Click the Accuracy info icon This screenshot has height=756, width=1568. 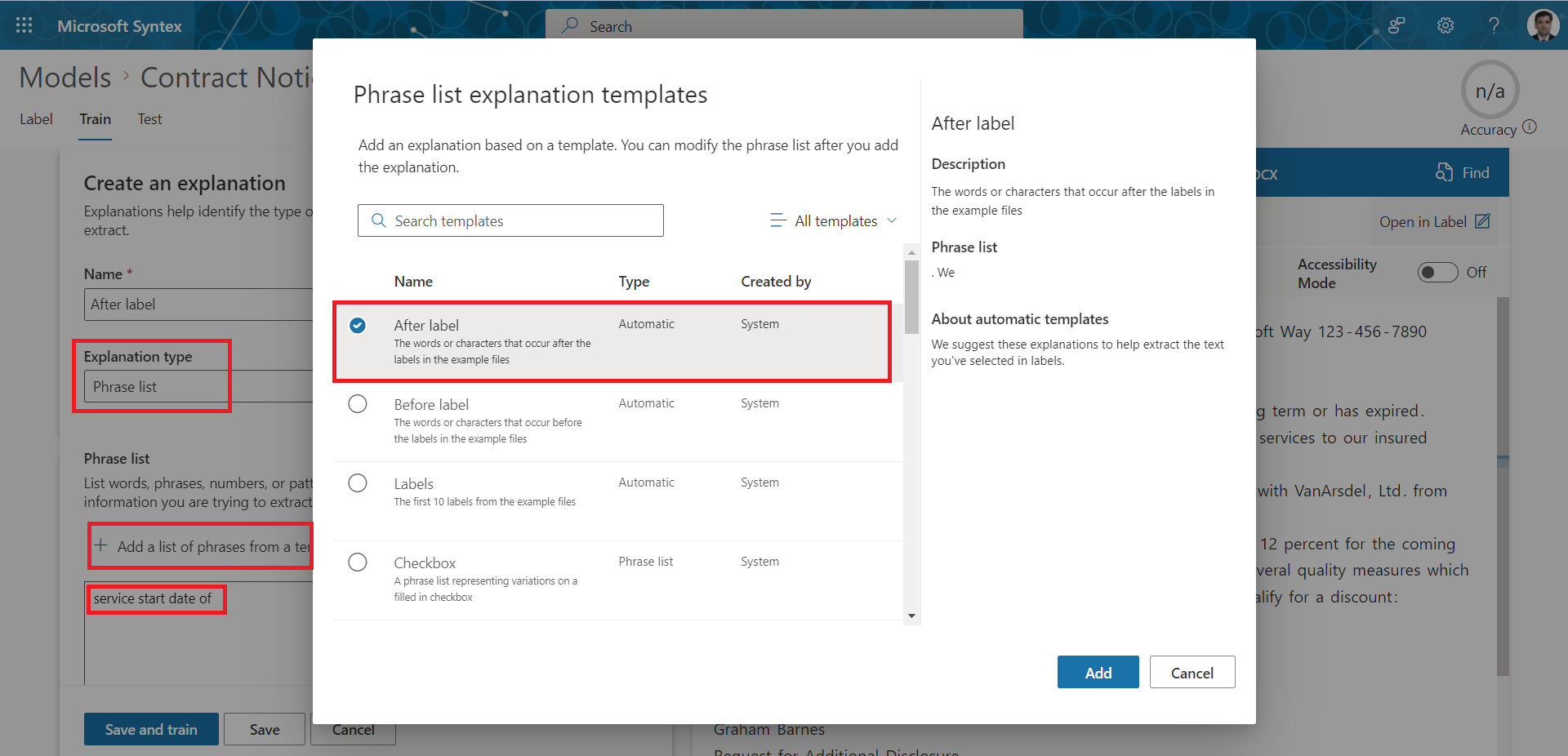tap(1530, 127)
